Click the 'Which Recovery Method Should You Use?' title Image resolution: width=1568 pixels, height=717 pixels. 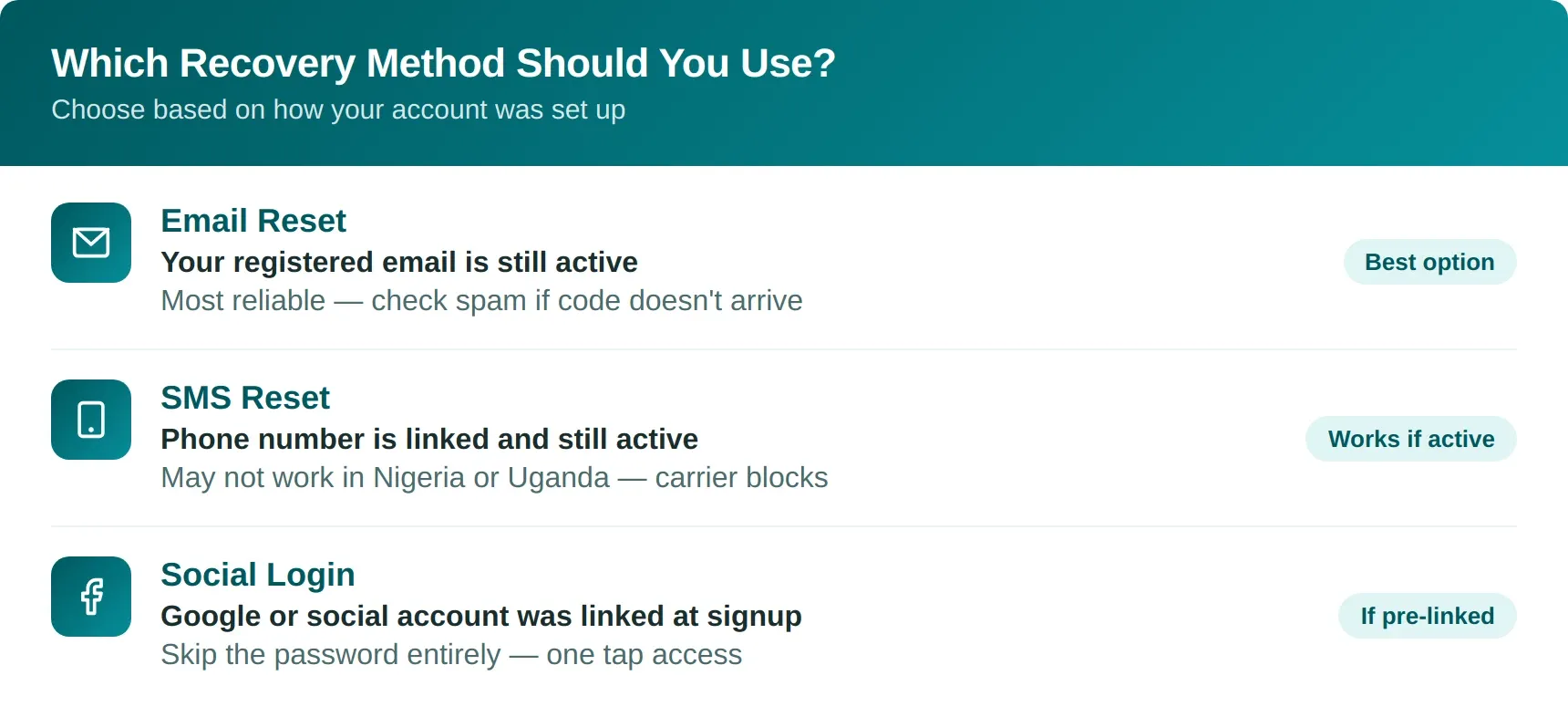443,63
